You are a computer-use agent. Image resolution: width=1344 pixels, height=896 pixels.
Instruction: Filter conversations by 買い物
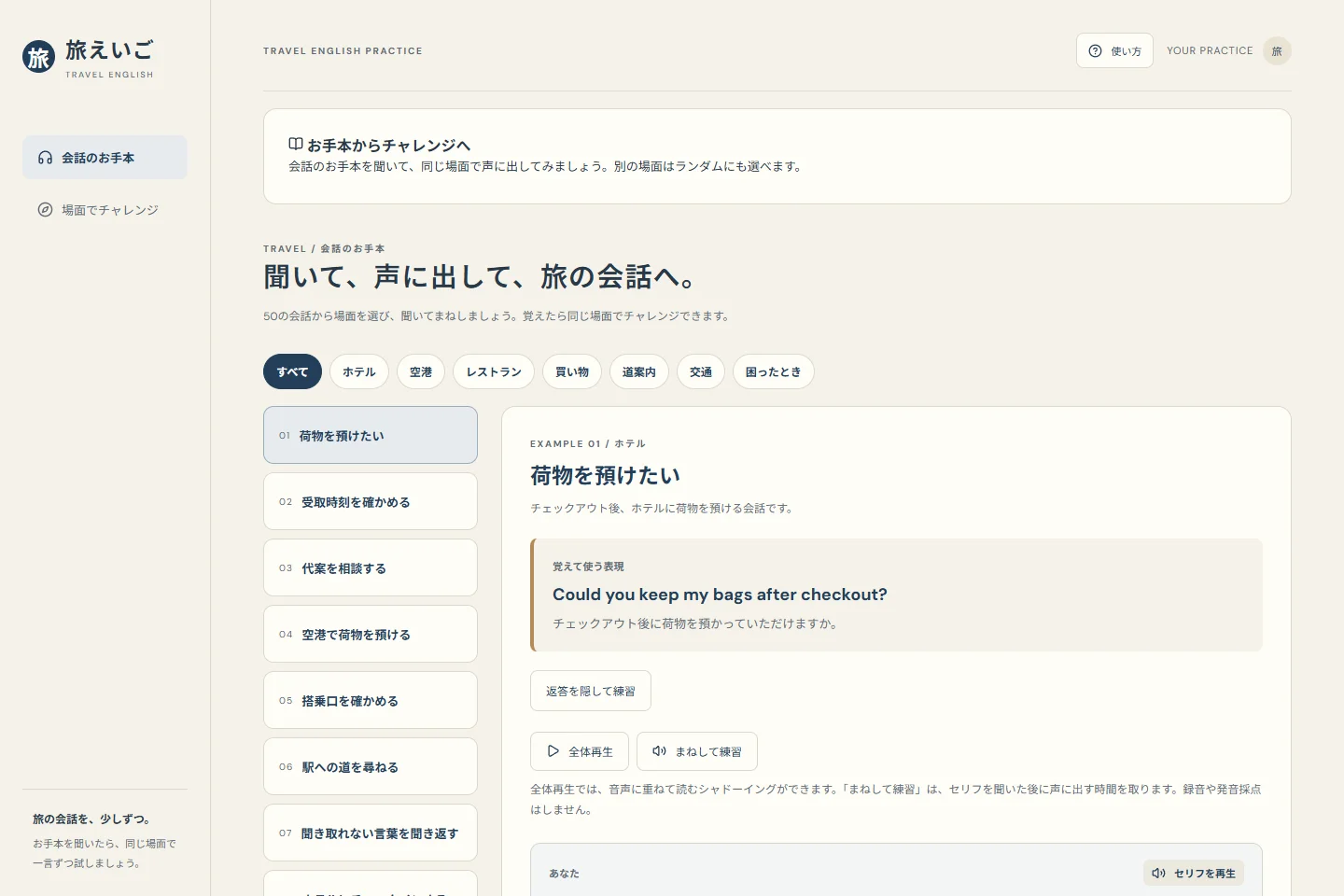[572, 371]
